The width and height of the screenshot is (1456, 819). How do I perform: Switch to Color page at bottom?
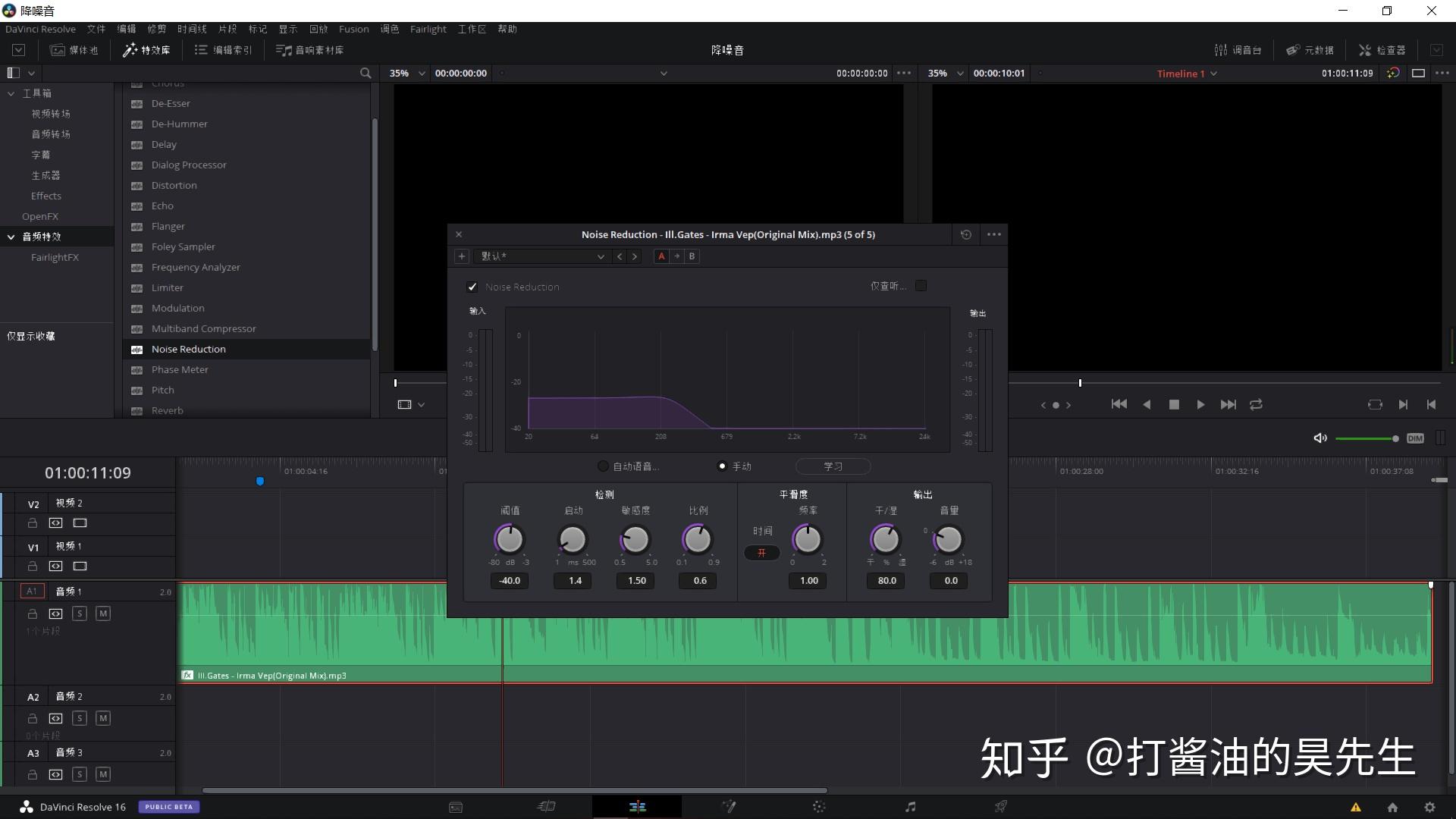point(819,807)
